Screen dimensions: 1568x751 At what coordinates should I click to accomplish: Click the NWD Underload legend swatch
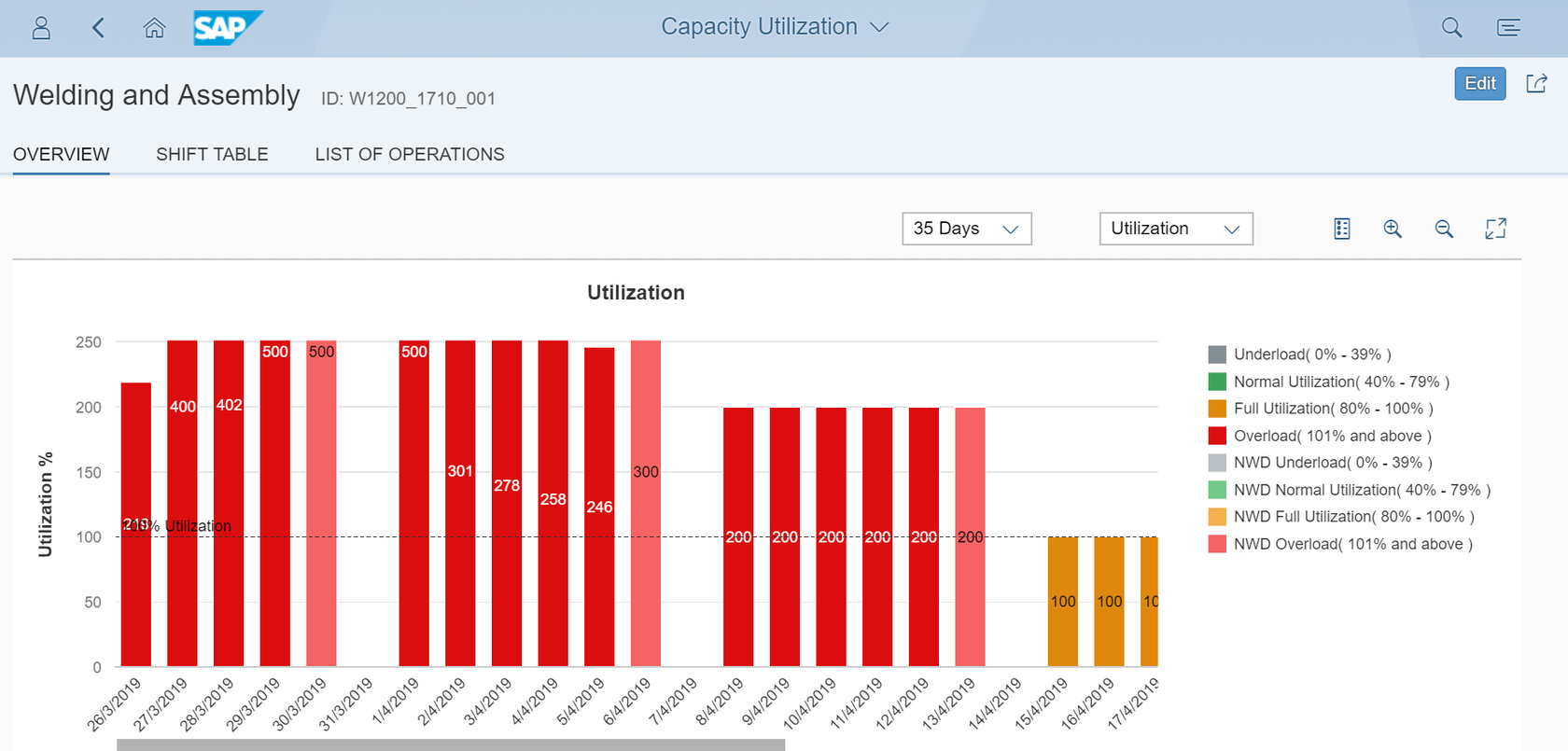pyautogui.click(x=1217, y=463)
